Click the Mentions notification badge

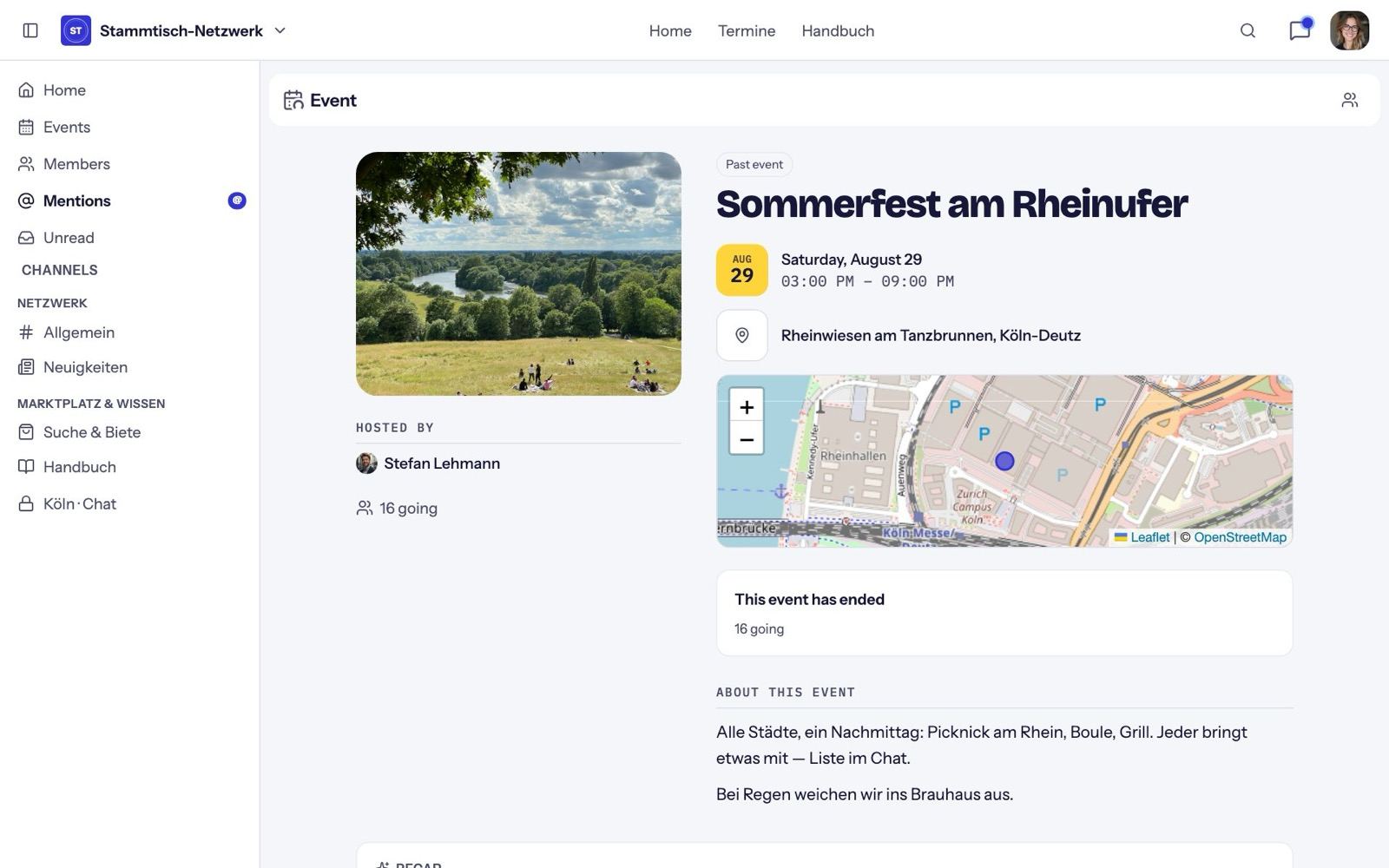237,201
